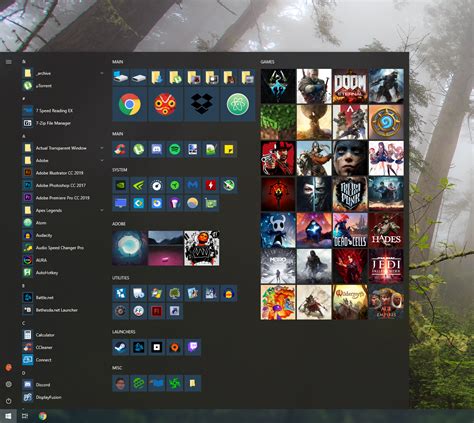
Task: Launch the Dropbox tile
Action: click(202, 104)
